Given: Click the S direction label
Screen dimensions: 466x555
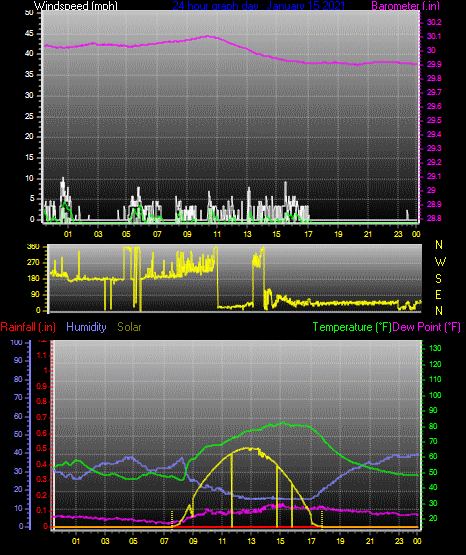Looking at the screenshot, I should (x=438, y=279).
